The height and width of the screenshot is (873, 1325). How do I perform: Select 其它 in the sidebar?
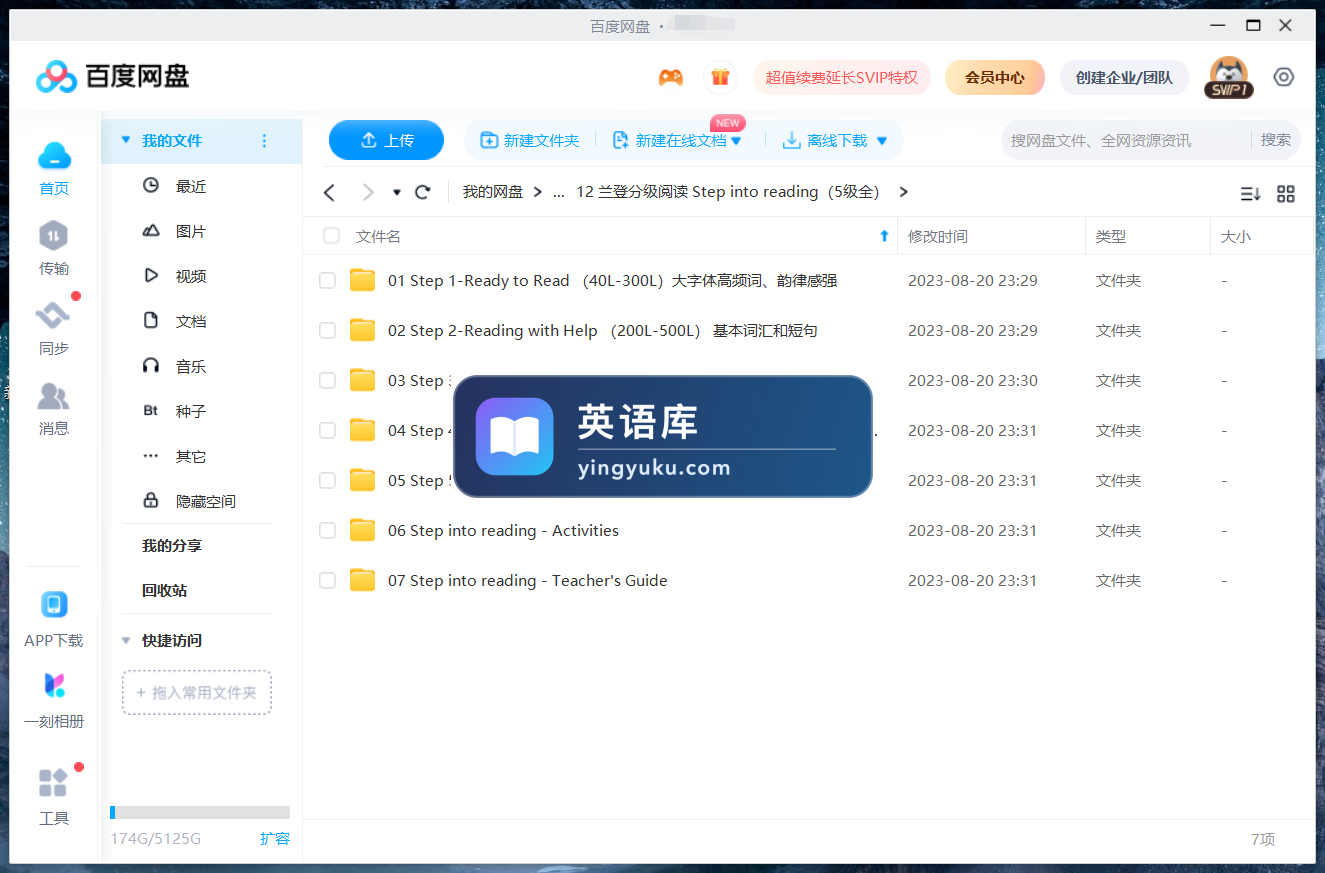tap(190, 456)
